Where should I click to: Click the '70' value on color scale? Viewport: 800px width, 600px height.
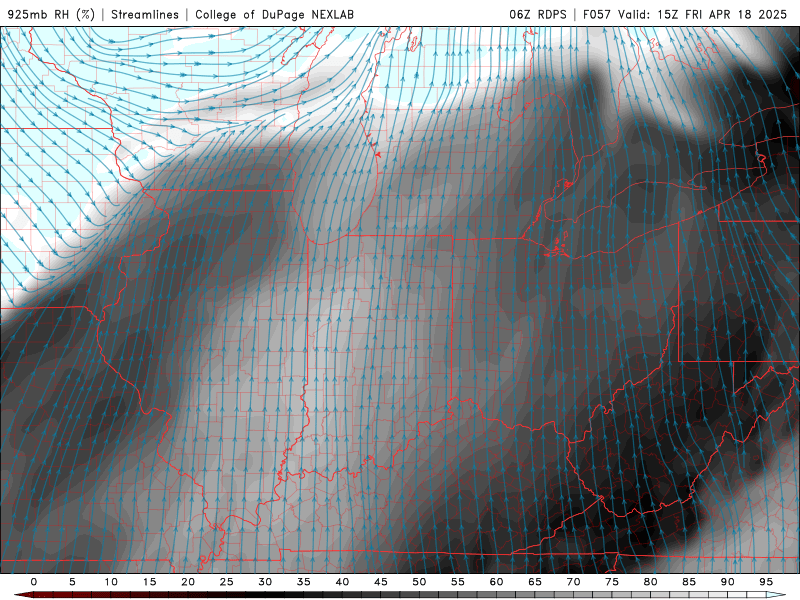tap(573, 582)
